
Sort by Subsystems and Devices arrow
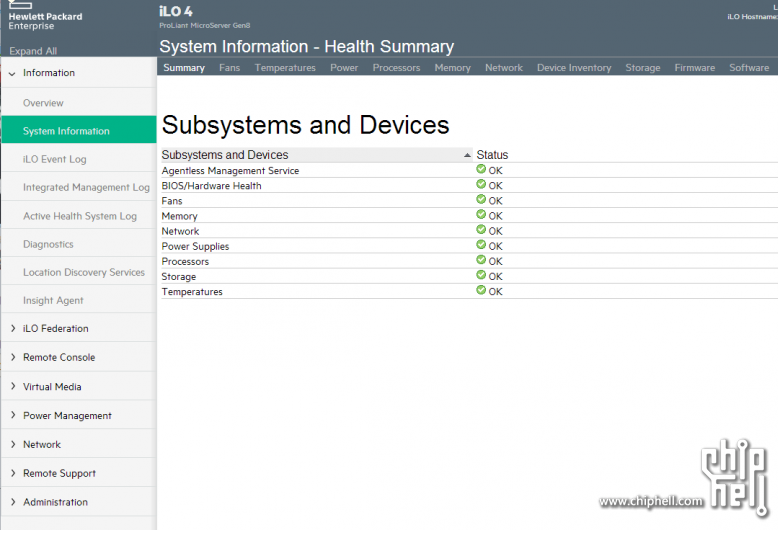pyautogui.click(x=467, y=155)
